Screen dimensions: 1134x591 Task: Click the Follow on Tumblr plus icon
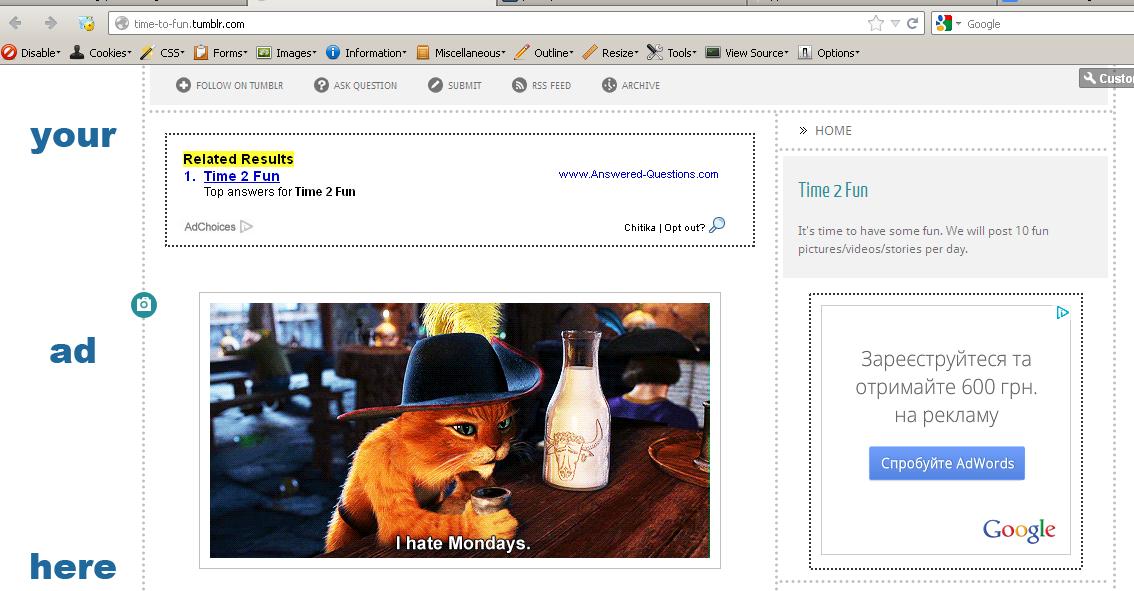[184, 85]
